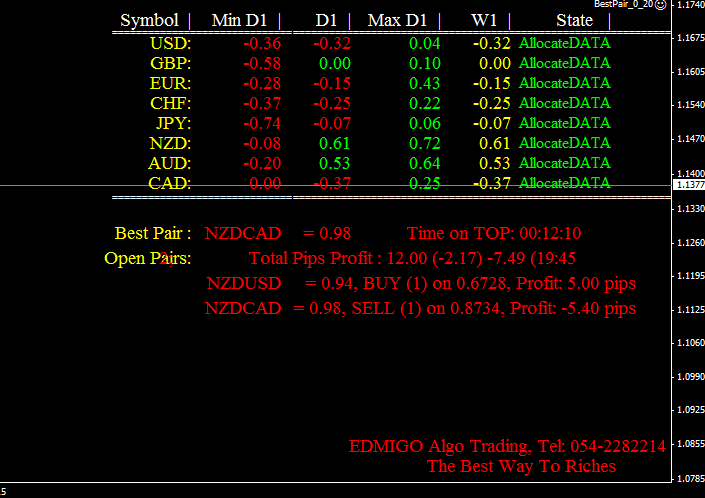Select the GBP: symbol row label
705x498 pixels.
tap(170, 63)
